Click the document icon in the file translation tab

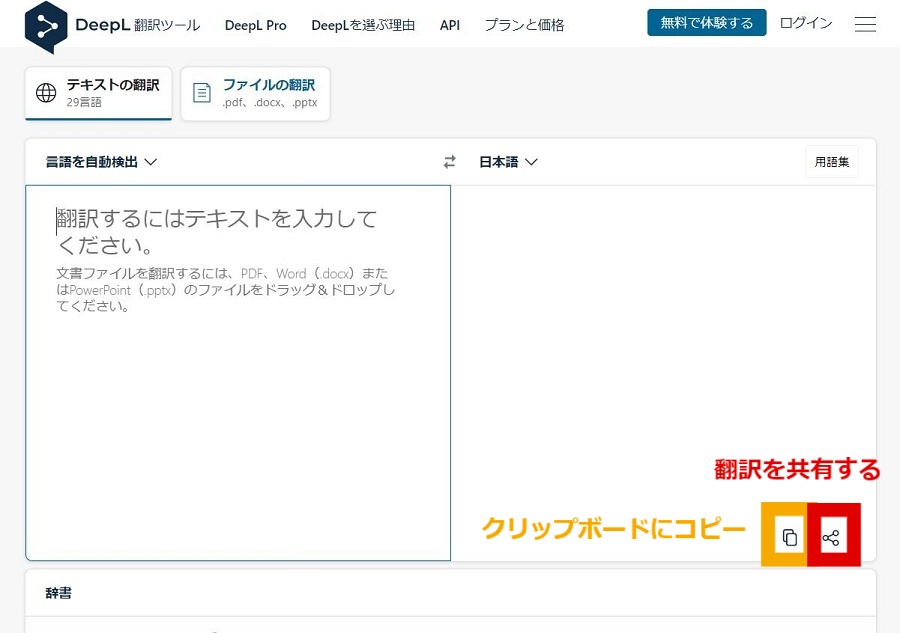(201, 92)
